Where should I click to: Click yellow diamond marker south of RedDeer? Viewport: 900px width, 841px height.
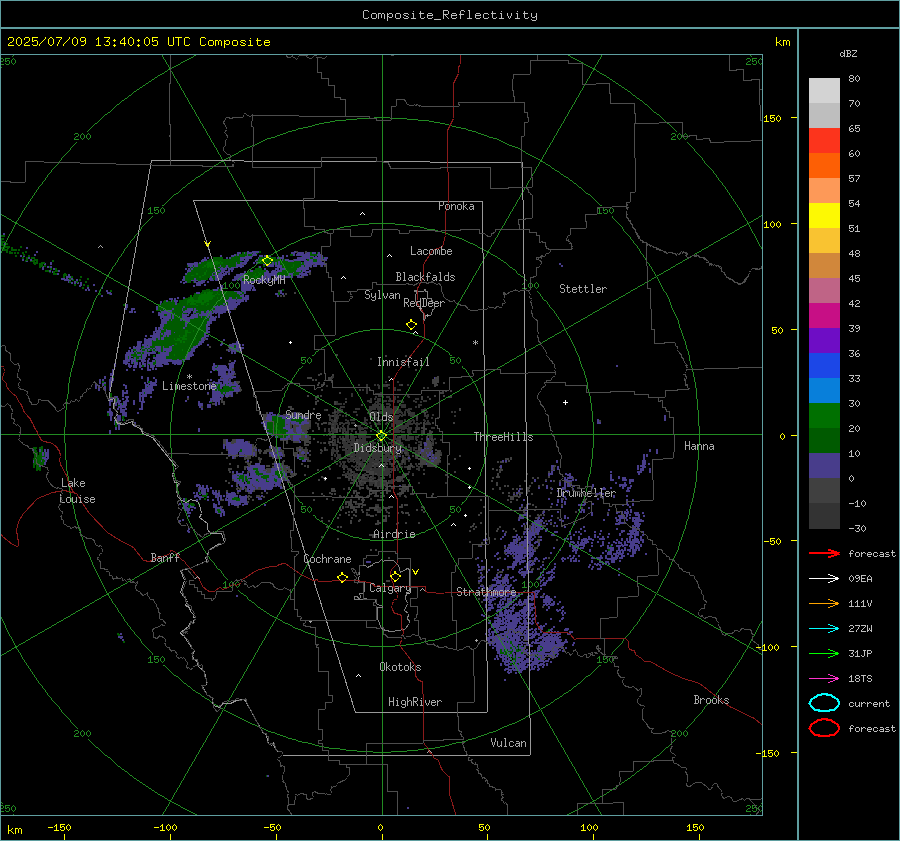pos(412,325)
